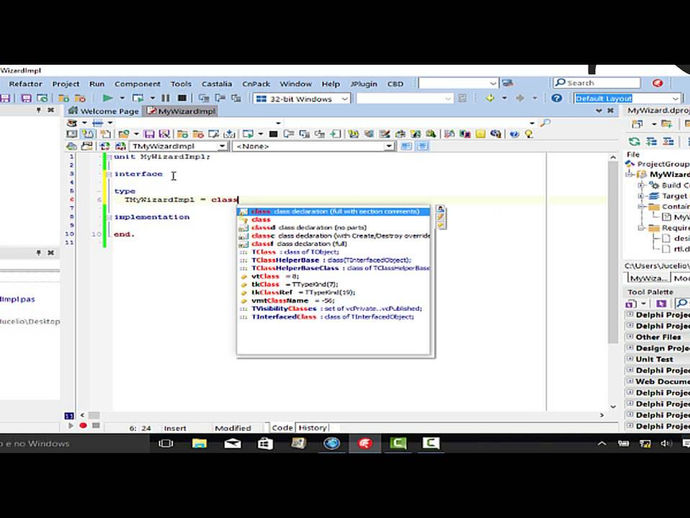Switch to the Welcome Page tab
Viewport: 690px width, 518px height.
[x=104, y=111]
